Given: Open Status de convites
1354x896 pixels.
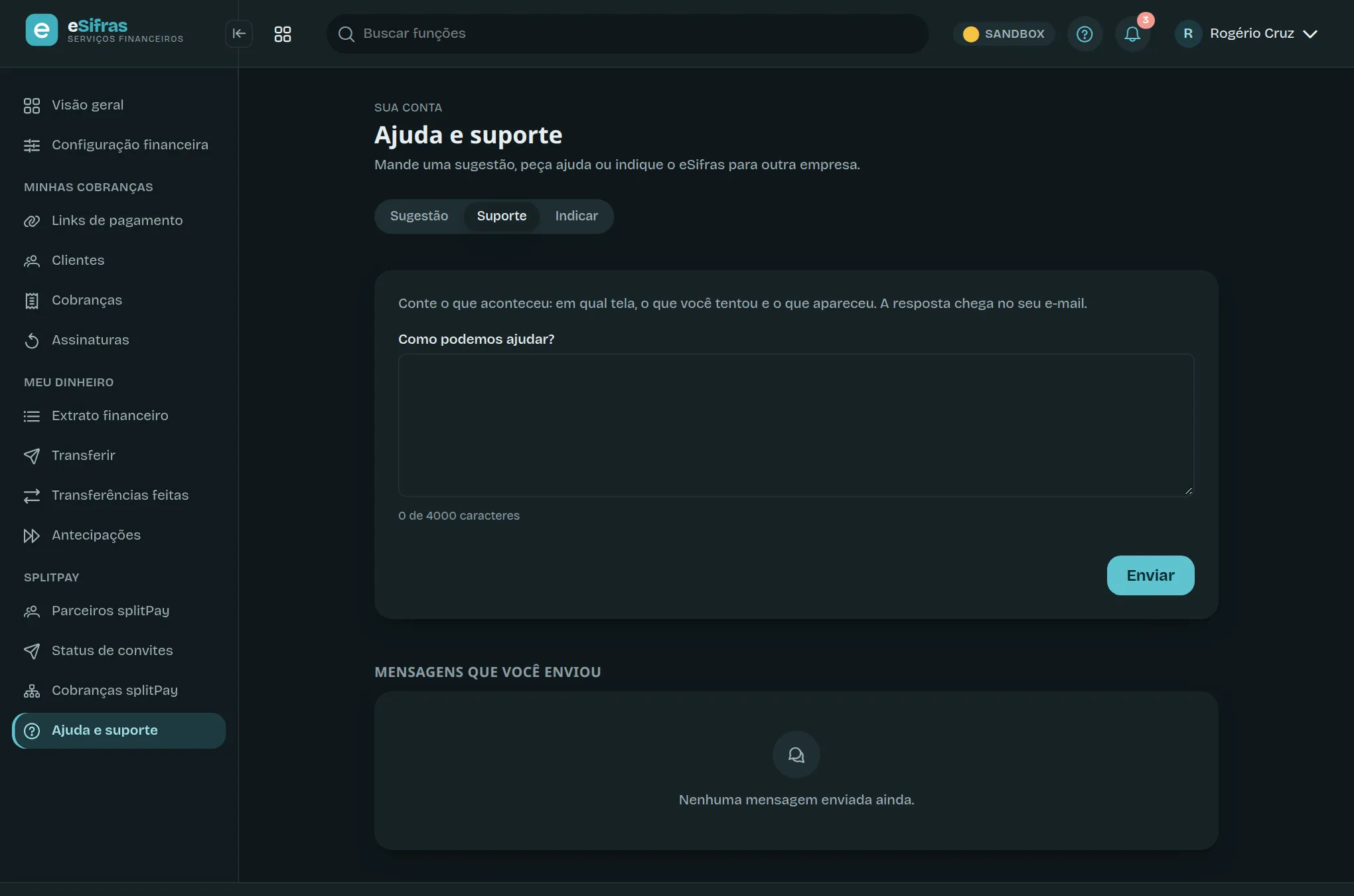Looking at the screenshot, I should (x=119, y=650).
